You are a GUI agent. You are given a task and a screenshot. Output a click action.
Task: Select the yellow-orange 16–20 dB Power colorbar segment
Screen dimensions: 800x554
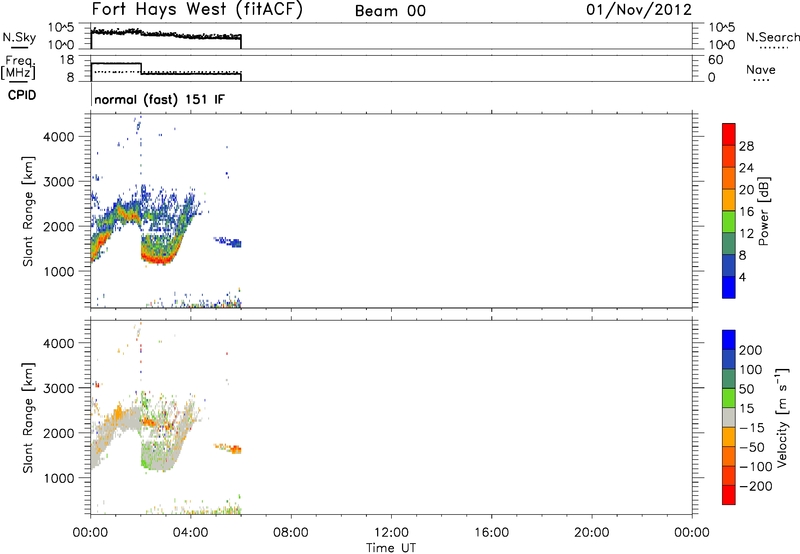point(729,199)
